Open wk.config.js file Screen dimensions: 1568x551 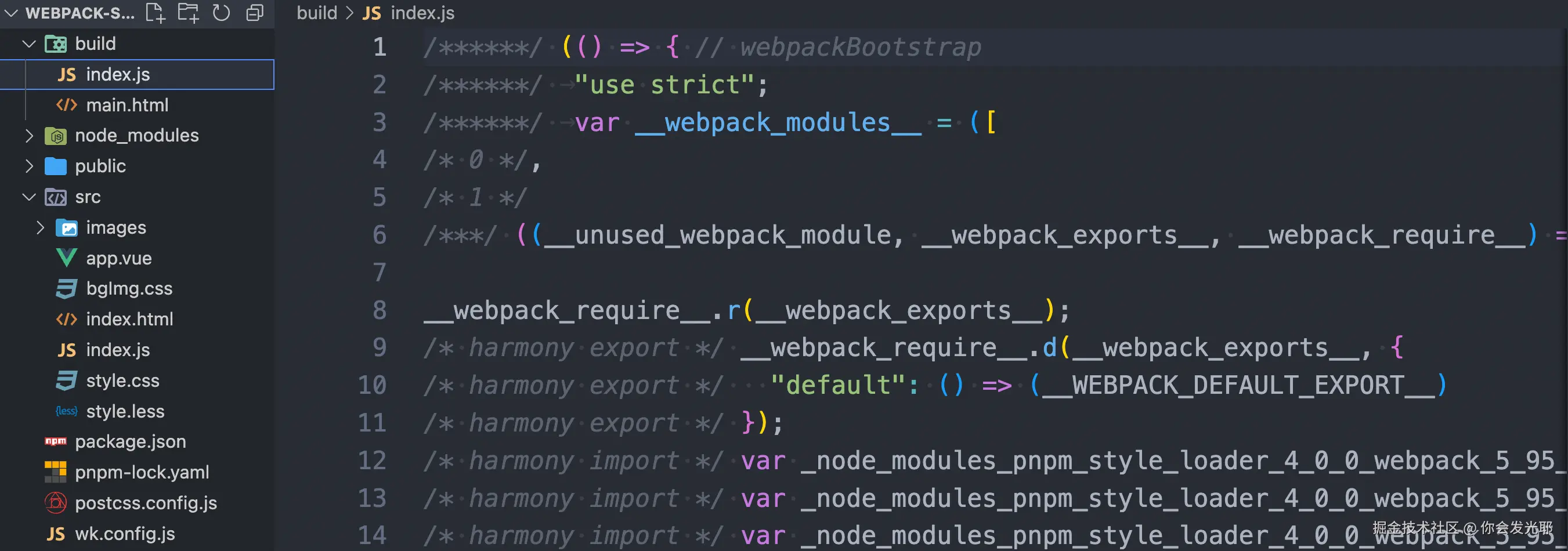pos(125,534)
